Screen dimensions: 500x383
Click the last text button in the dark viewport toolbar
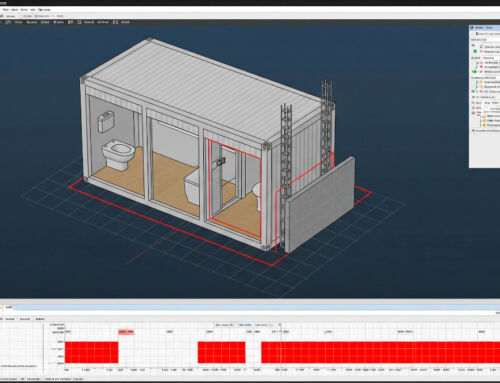[125, 22]
